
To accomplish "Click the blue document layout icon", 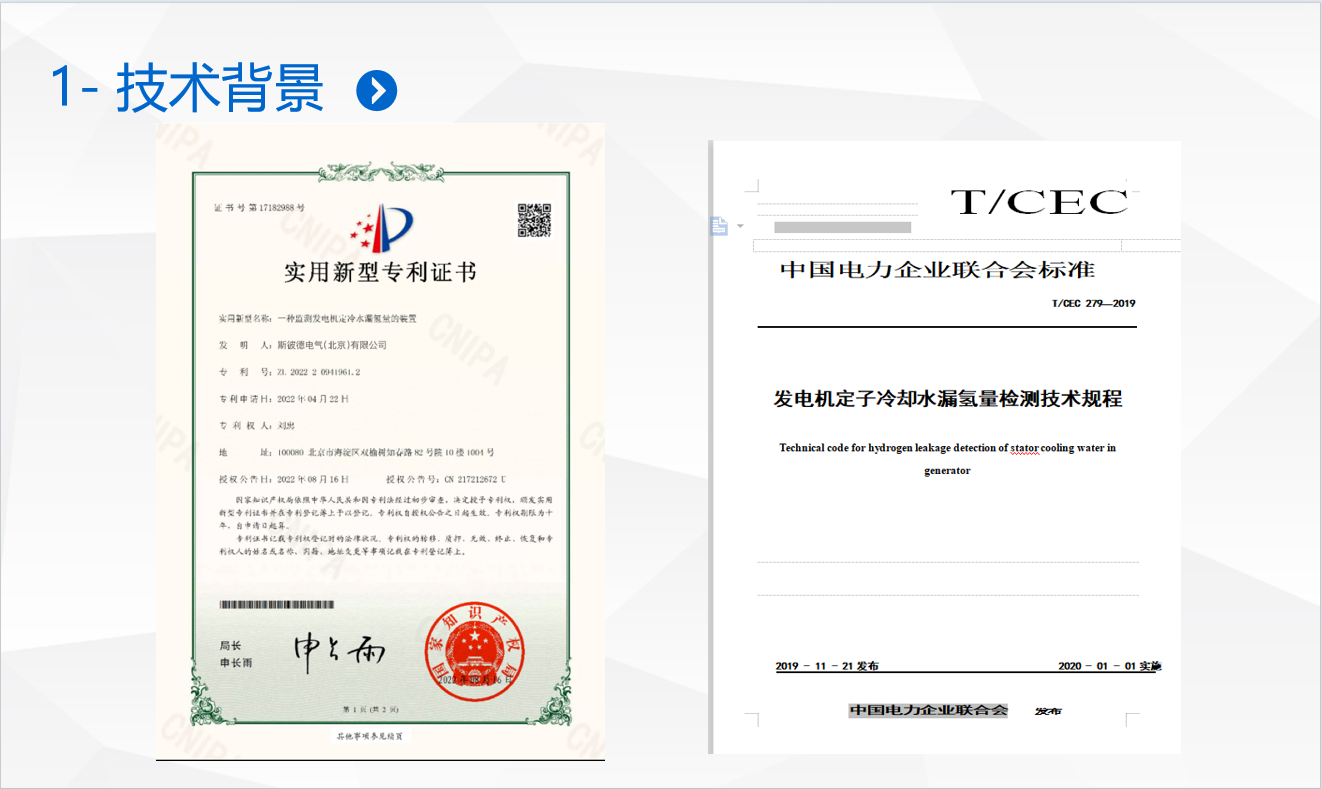I will [x=719, y=226].
